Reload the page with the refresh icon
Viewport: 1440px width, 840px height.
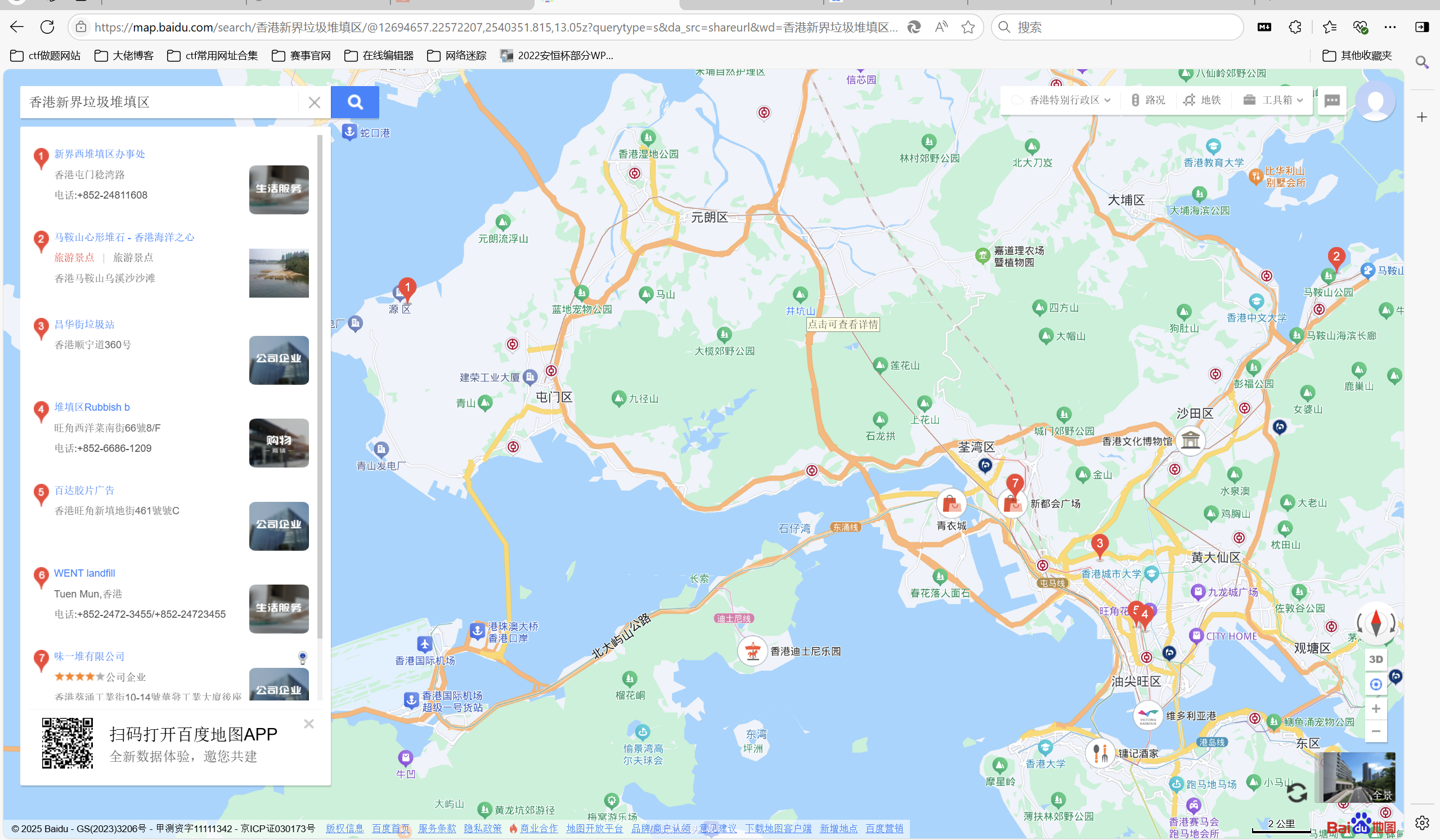pos(47,27)
